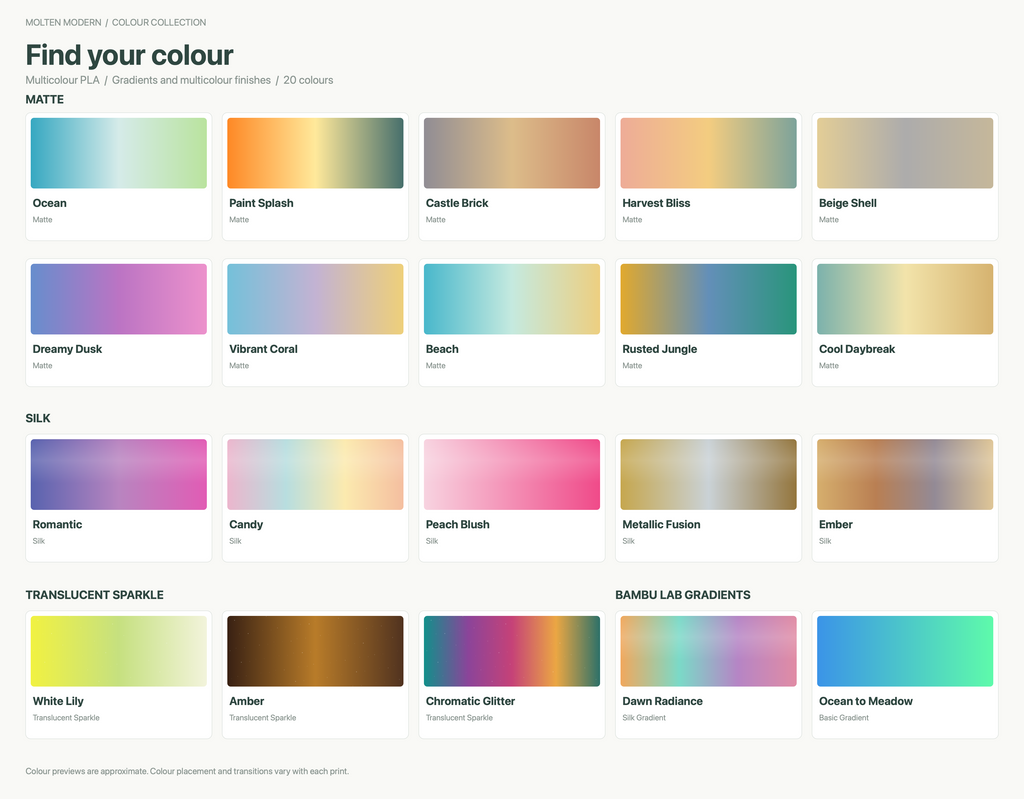Click the SILK section heading

[x=38, y=418]
